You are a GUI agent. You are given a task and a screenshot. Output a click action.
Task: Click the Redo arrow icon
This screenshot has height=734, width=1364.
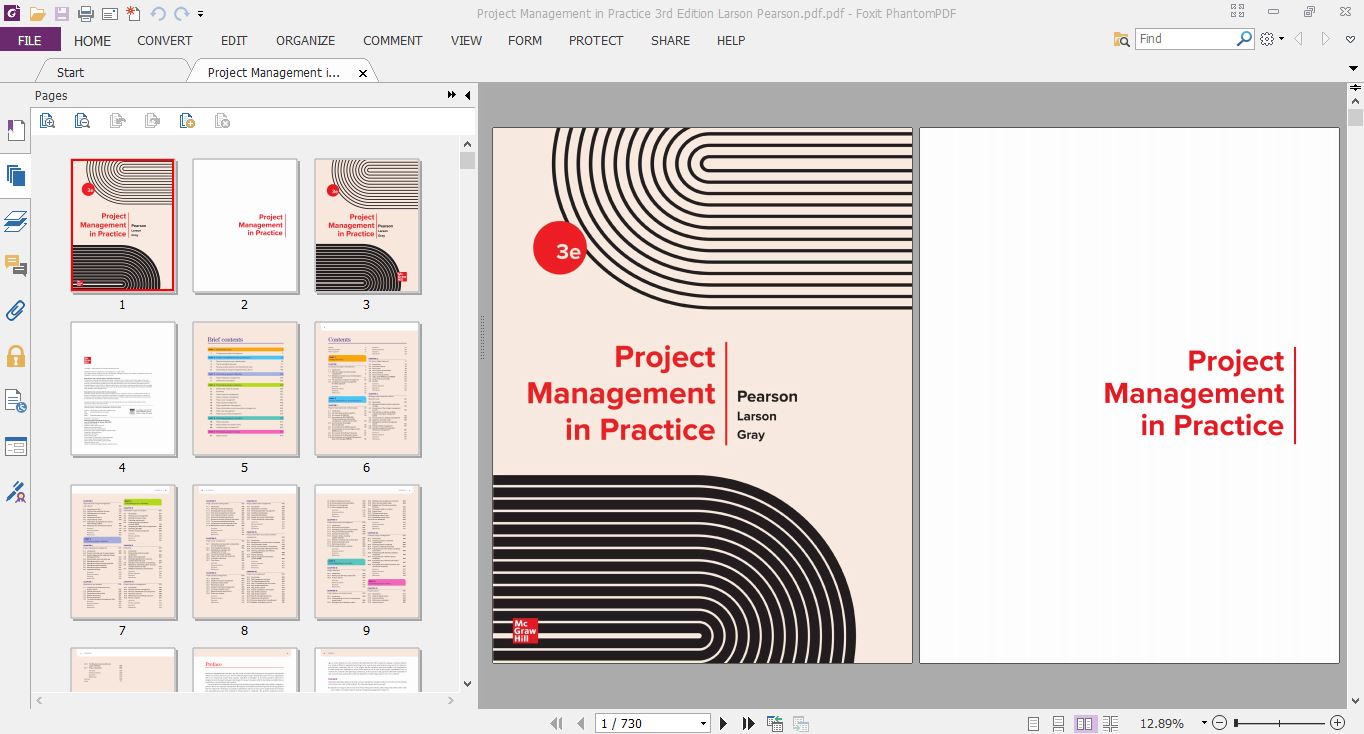pyautogui.click(x=181, y=13)
